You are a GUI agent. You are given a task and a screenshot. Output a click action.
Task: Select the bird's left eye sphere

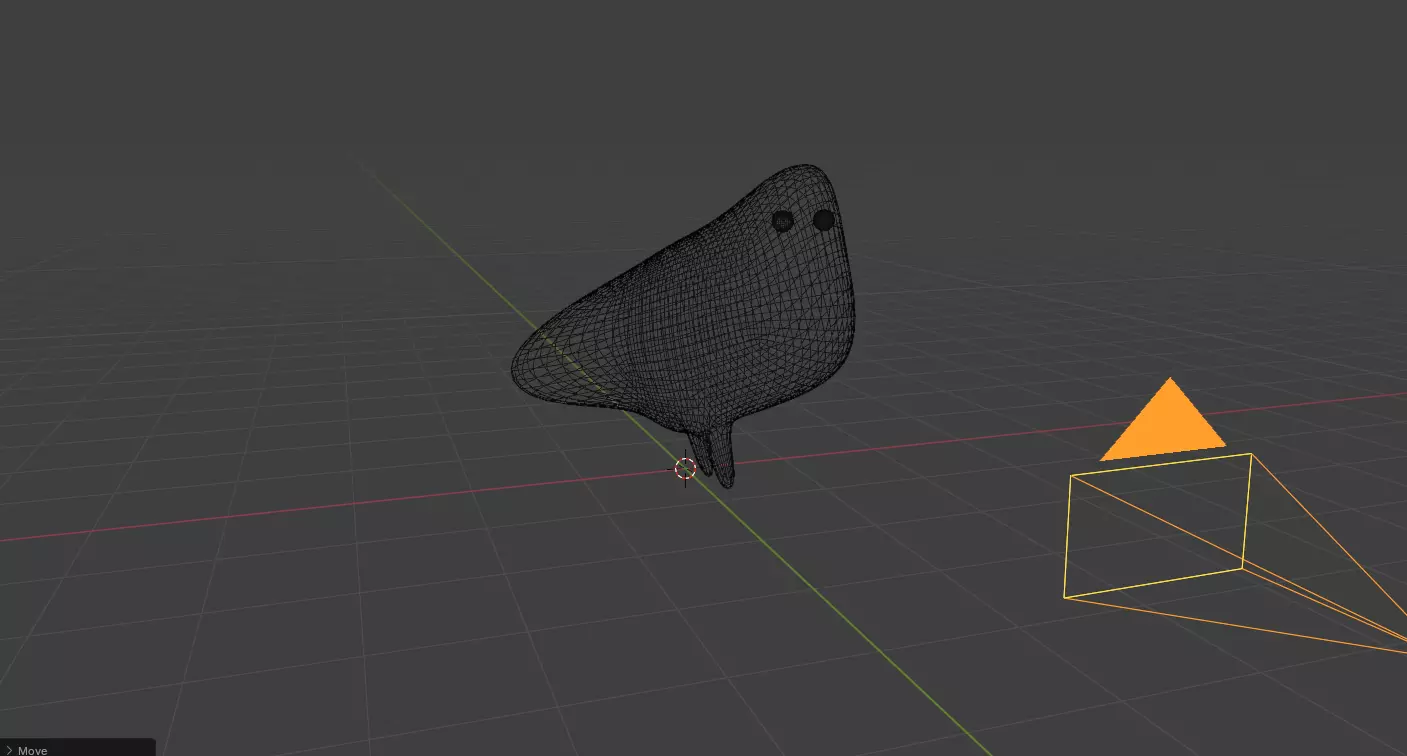[783, 220]
